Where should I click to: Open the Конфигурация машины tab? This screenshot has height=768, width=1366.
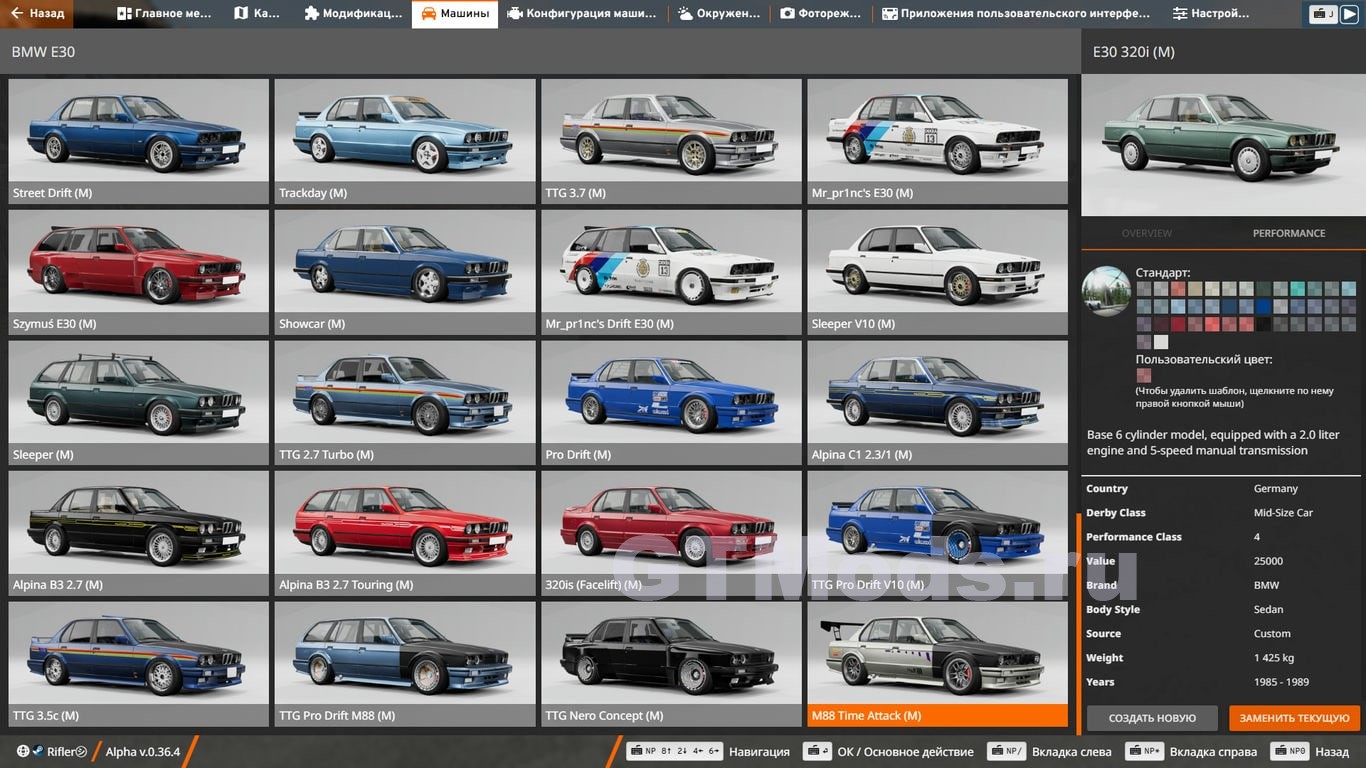tap(581, 14)
